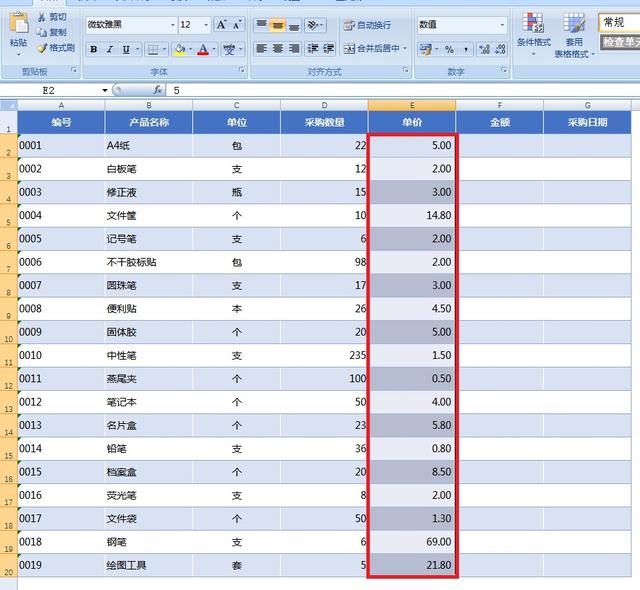The width and height of the screenshot is (640, 590).
Task: Open Conditional Formatting (条件格式) menu
Action: click(x=533, y=34)
